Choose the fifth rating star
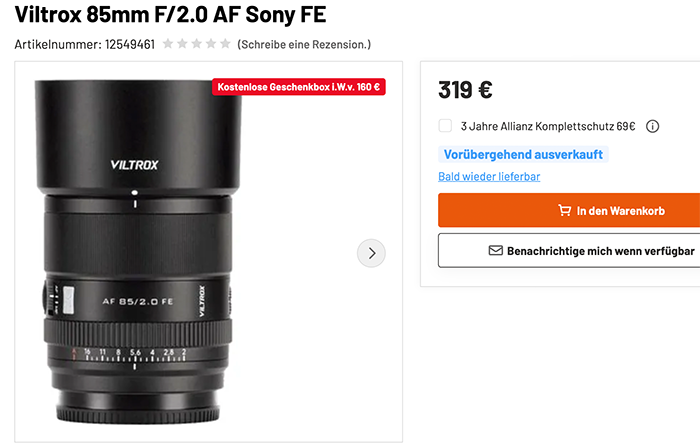 224,44
